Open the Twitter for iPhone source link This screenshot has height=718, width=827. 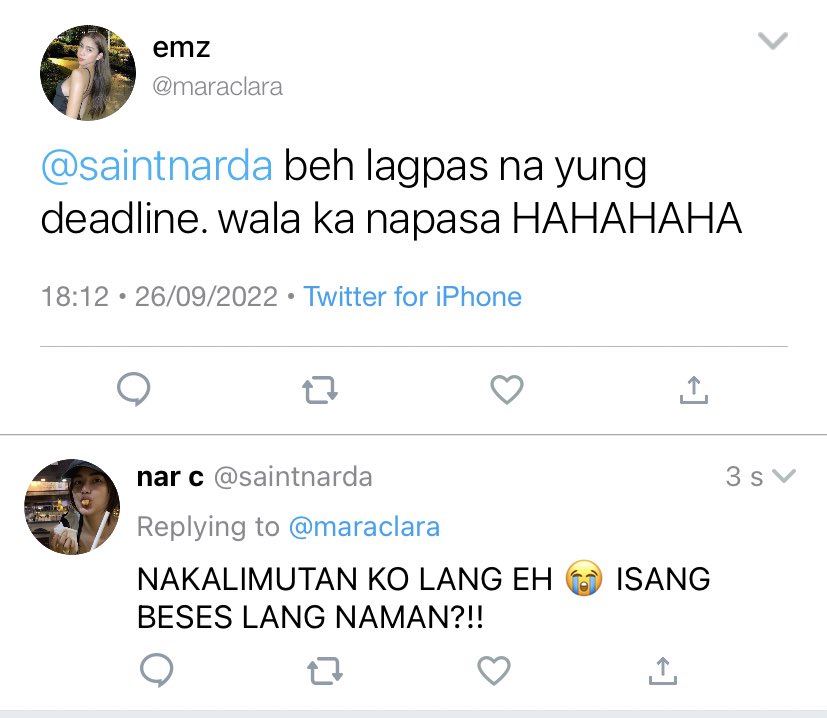412,296
